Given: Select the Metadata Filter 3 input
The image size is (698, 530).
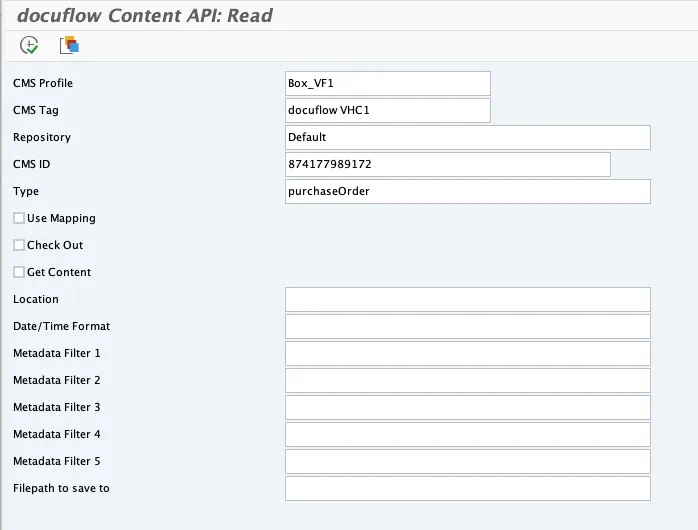Looking at the screenshot, I should (468, 407).
